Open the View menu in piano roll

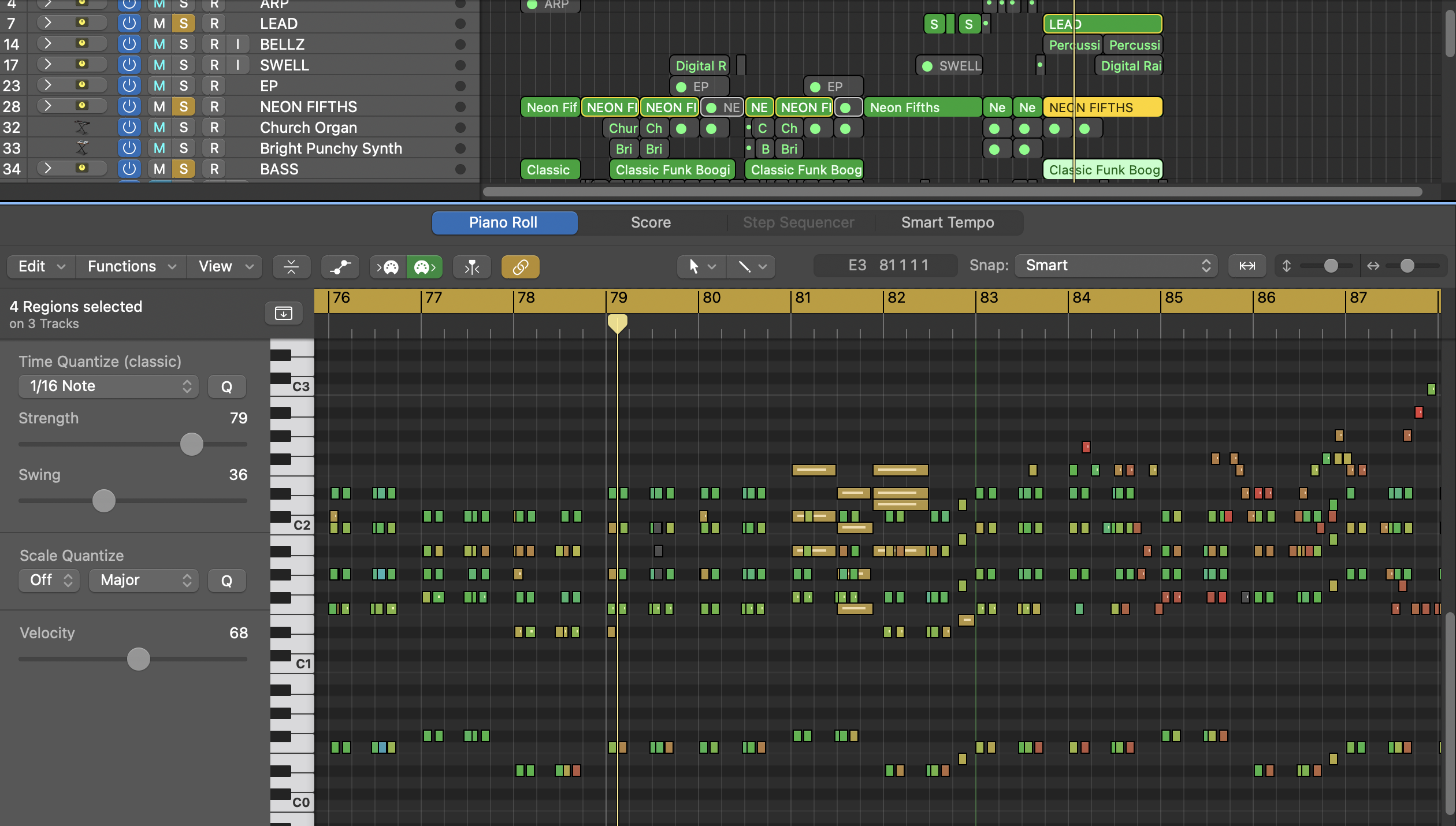225,266
